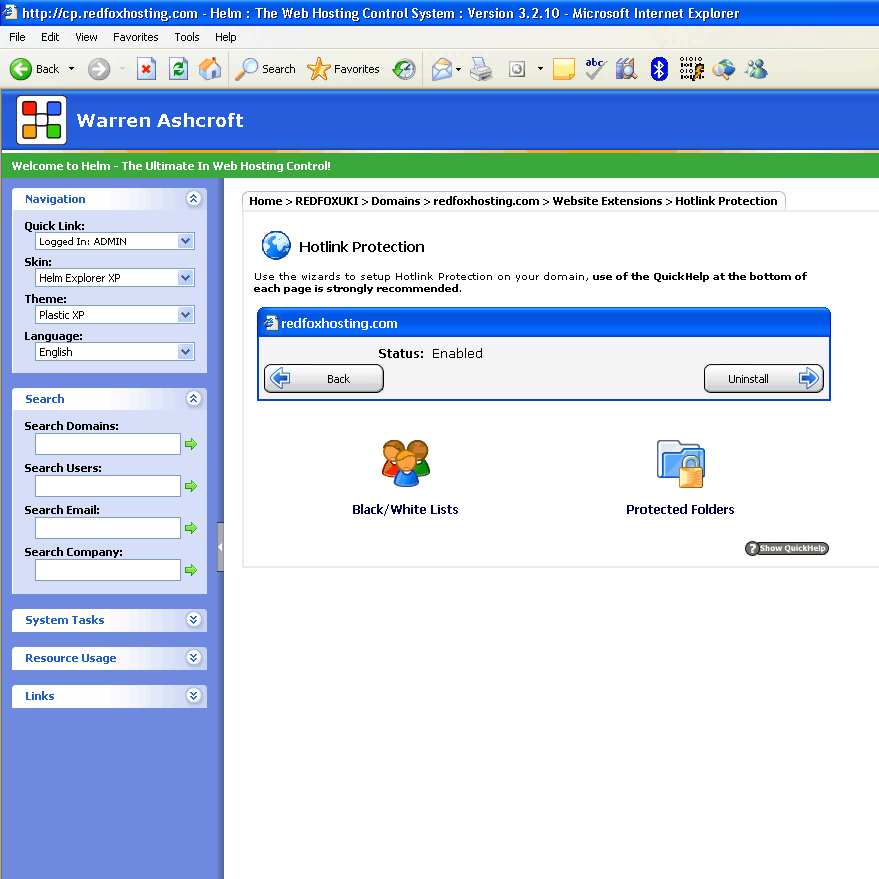Click the Search Users input field
The width and height of the screenshot is (879, 879).
click(x=108, y=486)
